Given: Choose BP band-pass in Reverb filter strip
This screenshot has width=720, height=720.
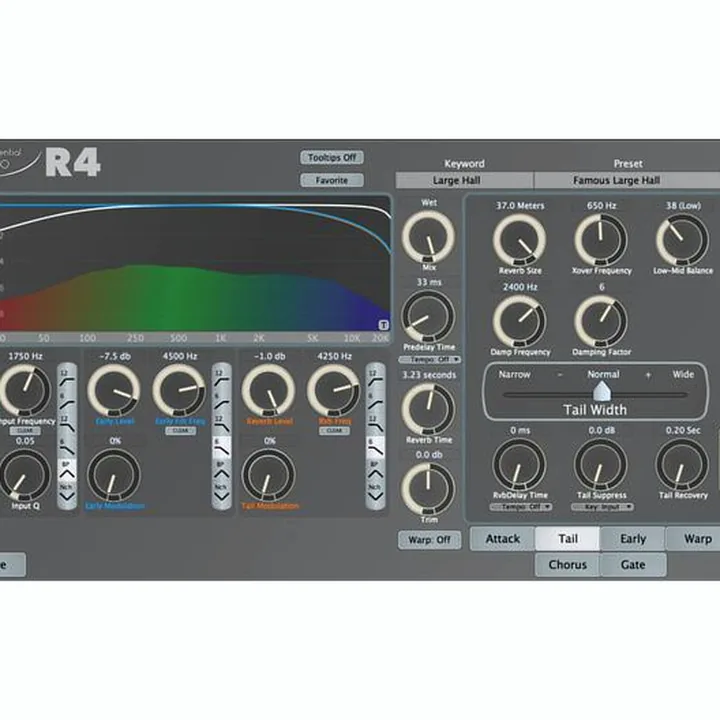Looking at the screenshot, I should [x=375, y=470].
